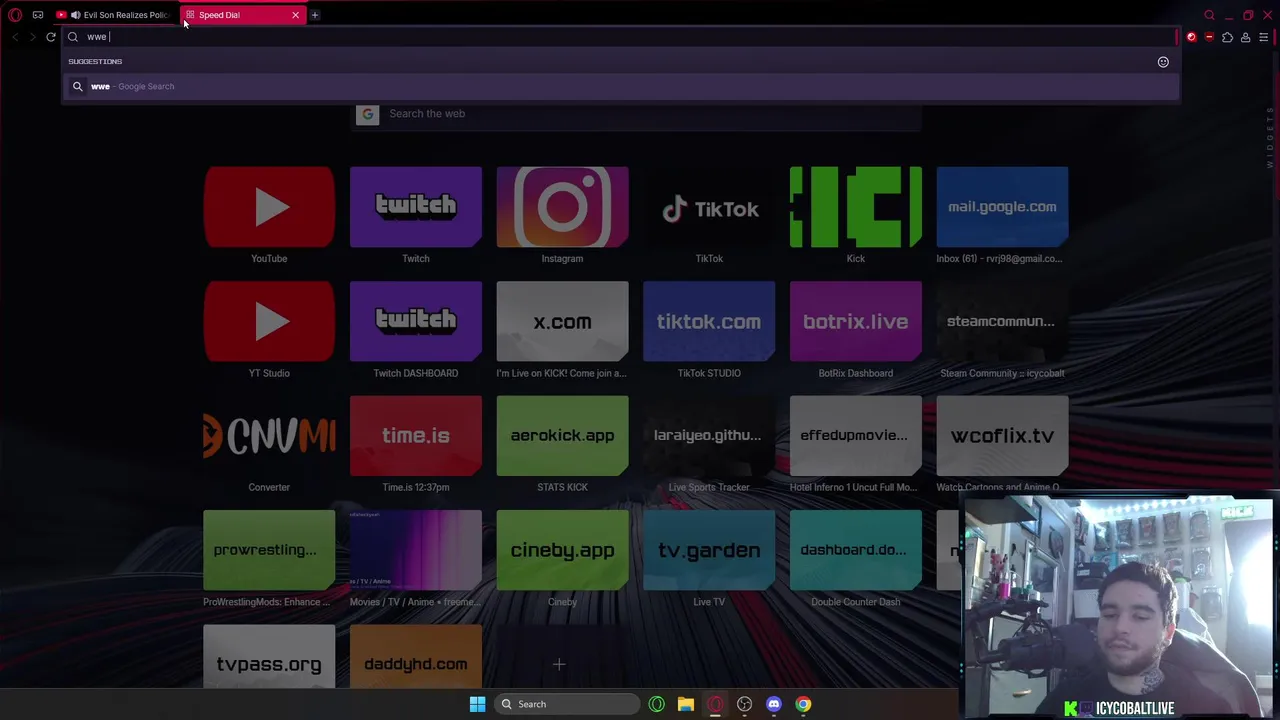Mute the Evil Son Realizes tab audio
1280x720 pixels.
point(75,15)
